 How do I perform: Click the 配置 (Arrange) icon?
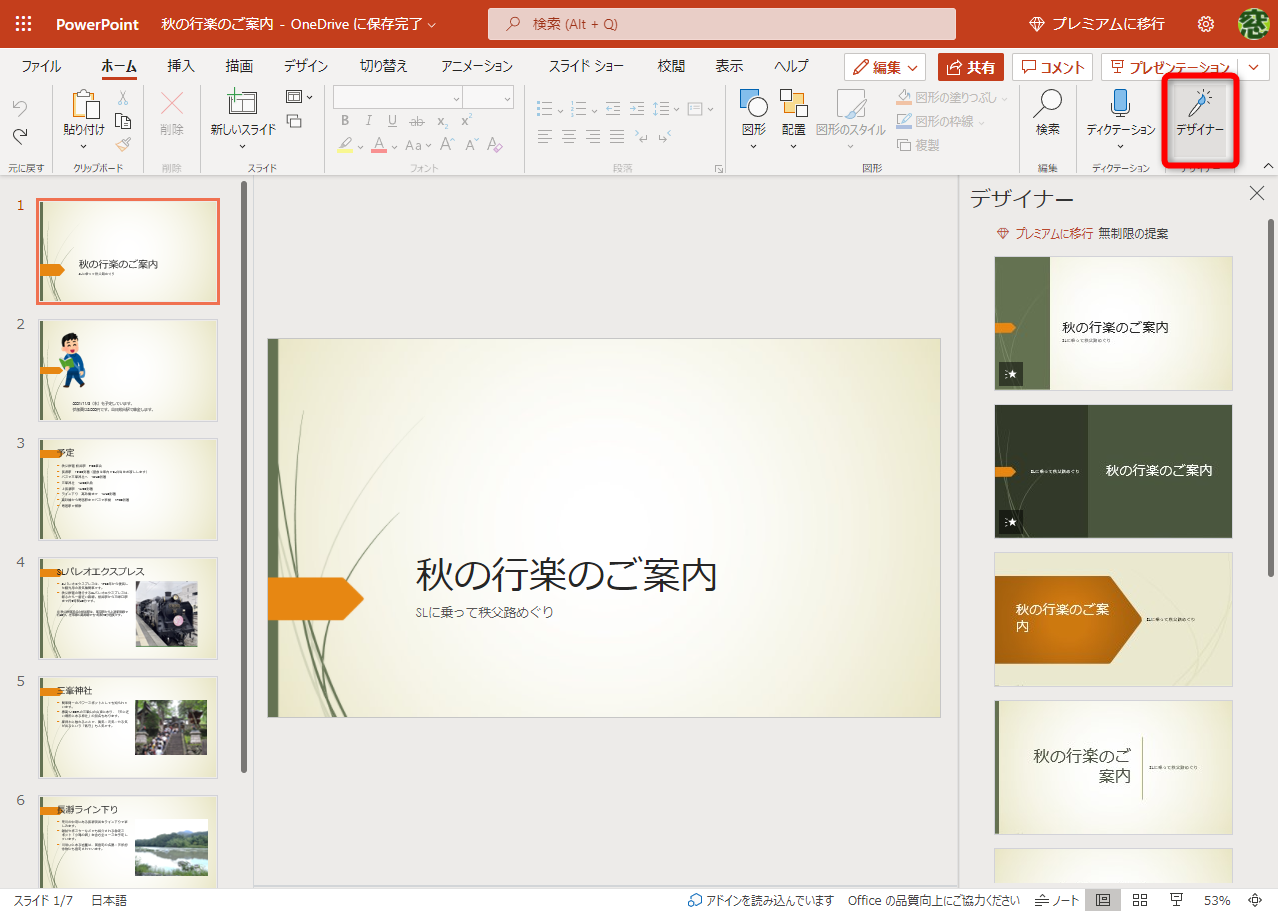(793, 113)
